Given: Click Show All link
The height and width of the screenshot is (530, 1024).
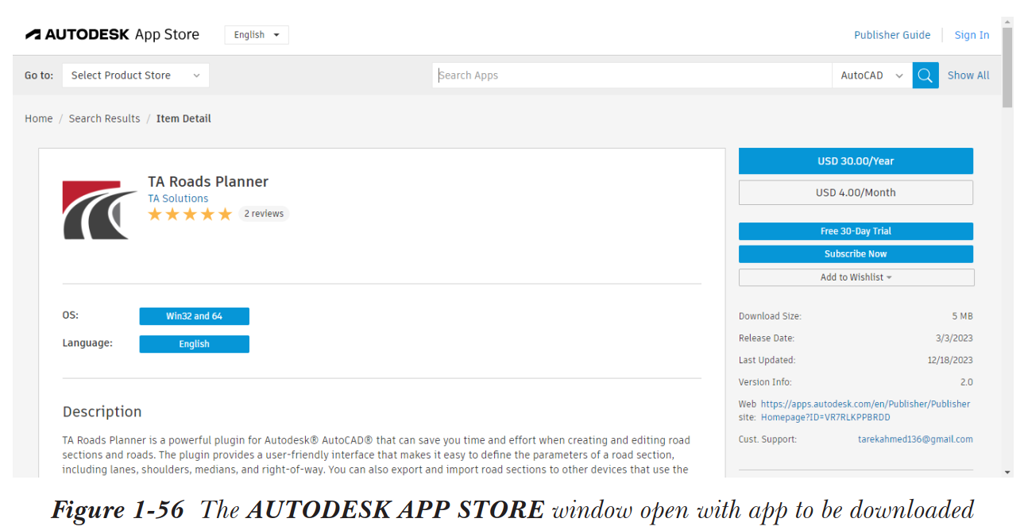Looking at the screenshot, I should coord(968,76).
